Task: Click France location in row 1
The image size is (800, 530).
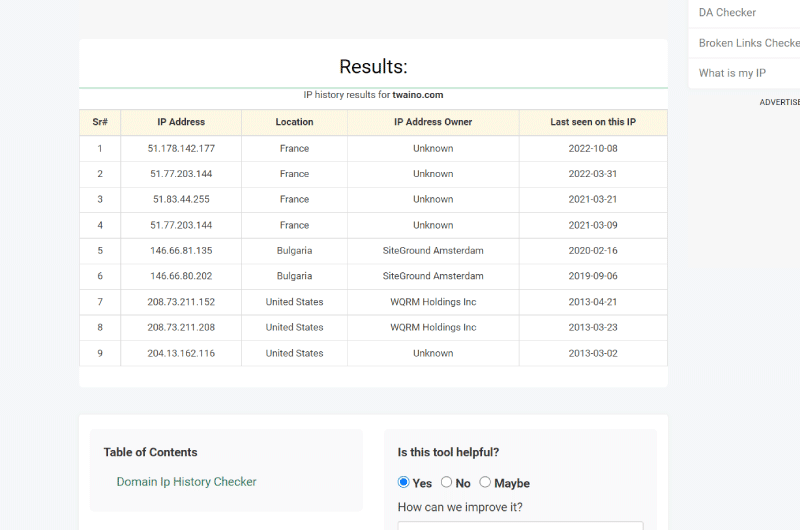Action: tap(294, 148)
